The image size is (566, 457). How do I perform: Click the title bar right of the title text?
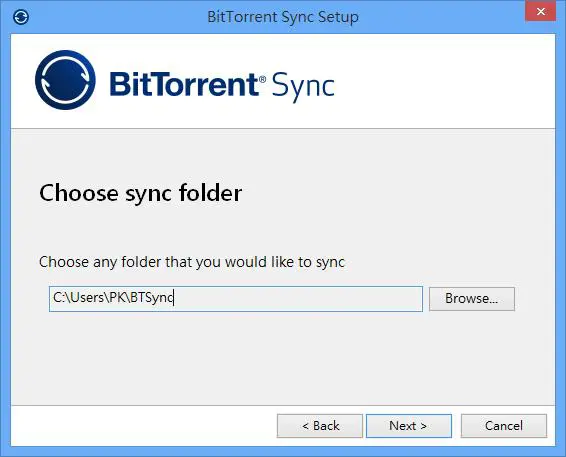440,17
